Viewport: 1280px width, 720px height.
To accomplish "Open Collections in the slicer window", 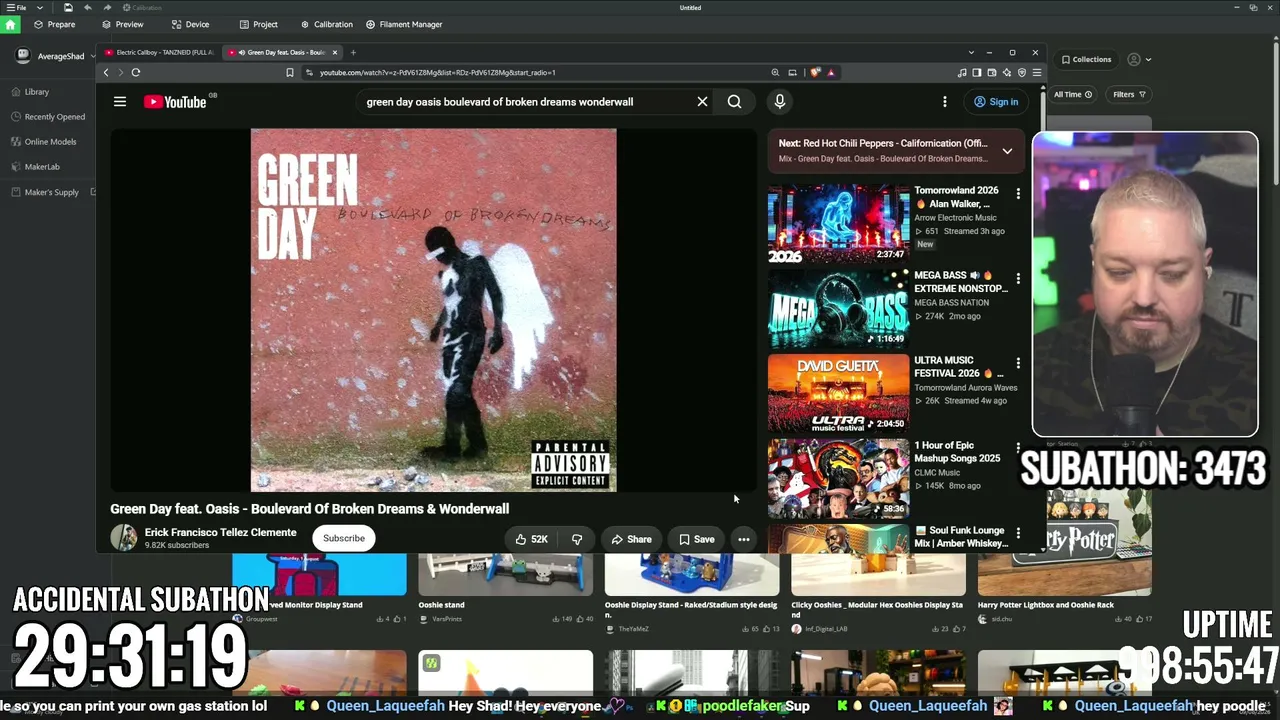I will tap(1087, 59).
